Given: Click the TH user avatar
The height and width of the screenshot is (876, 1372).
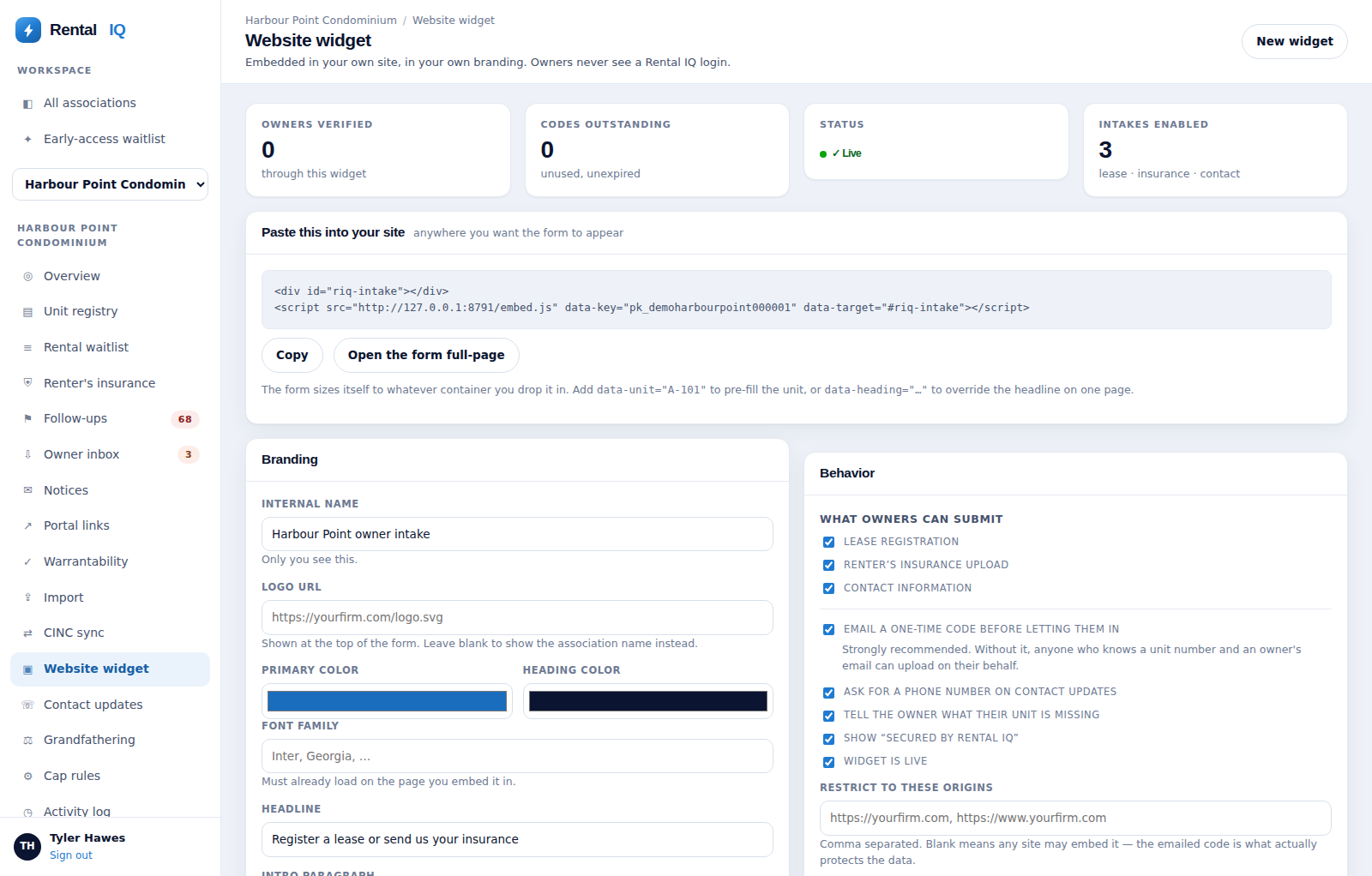Looking at the screenshot, I should point(27,846).
